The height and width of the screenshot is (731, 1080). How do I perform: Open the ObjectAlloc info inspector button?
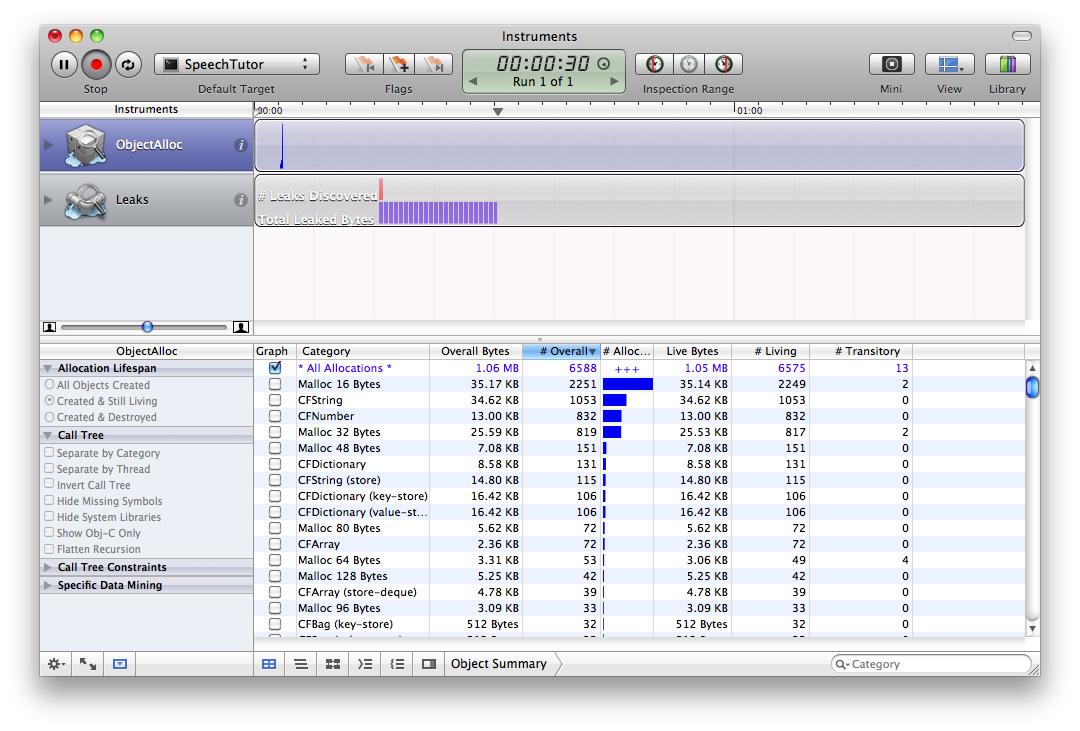(x=240, y=145)
